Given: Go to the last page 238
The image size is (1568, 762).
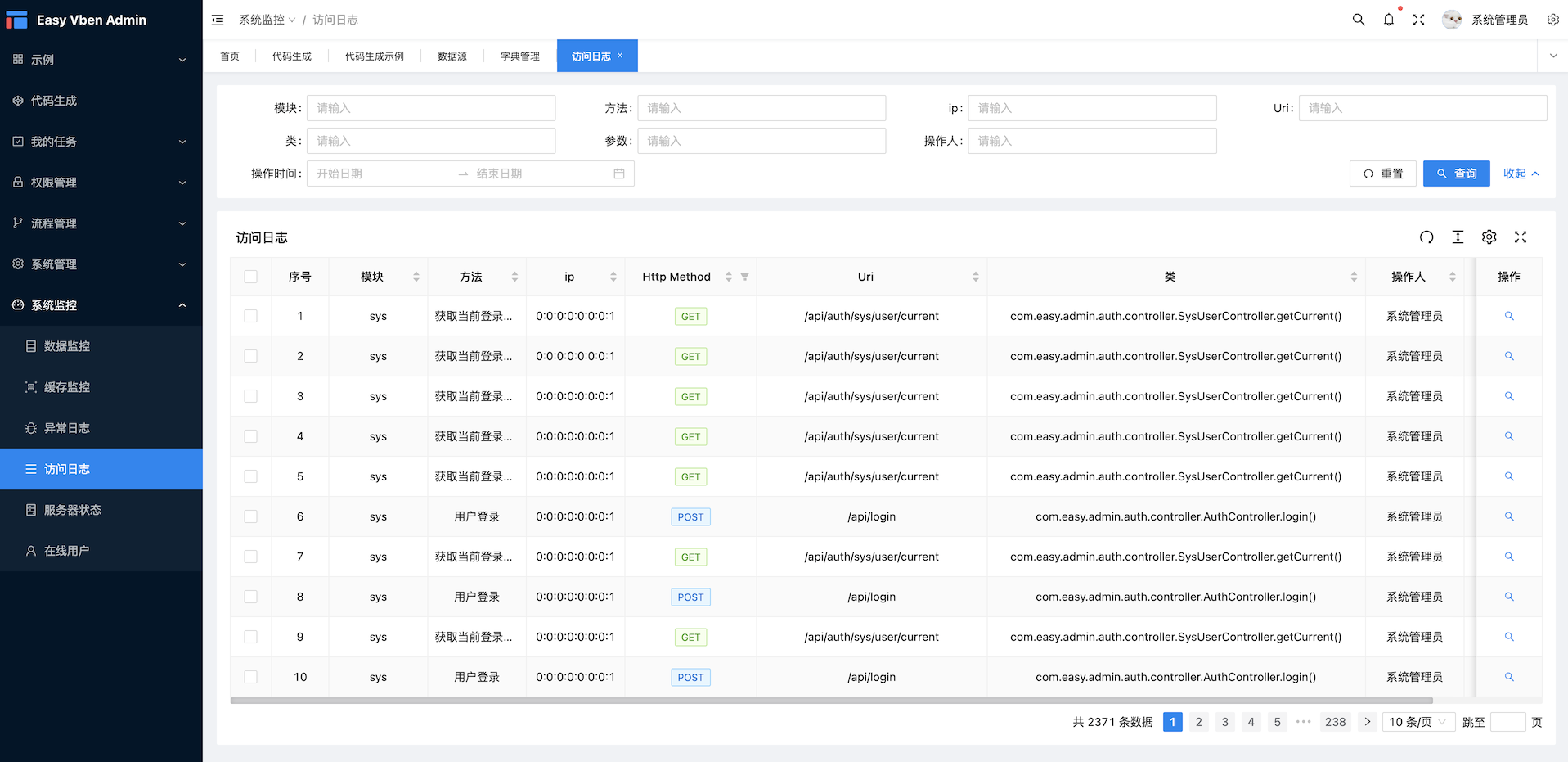Looking at the screenshot, I should pyautogui.click(x=1336, y=722).
